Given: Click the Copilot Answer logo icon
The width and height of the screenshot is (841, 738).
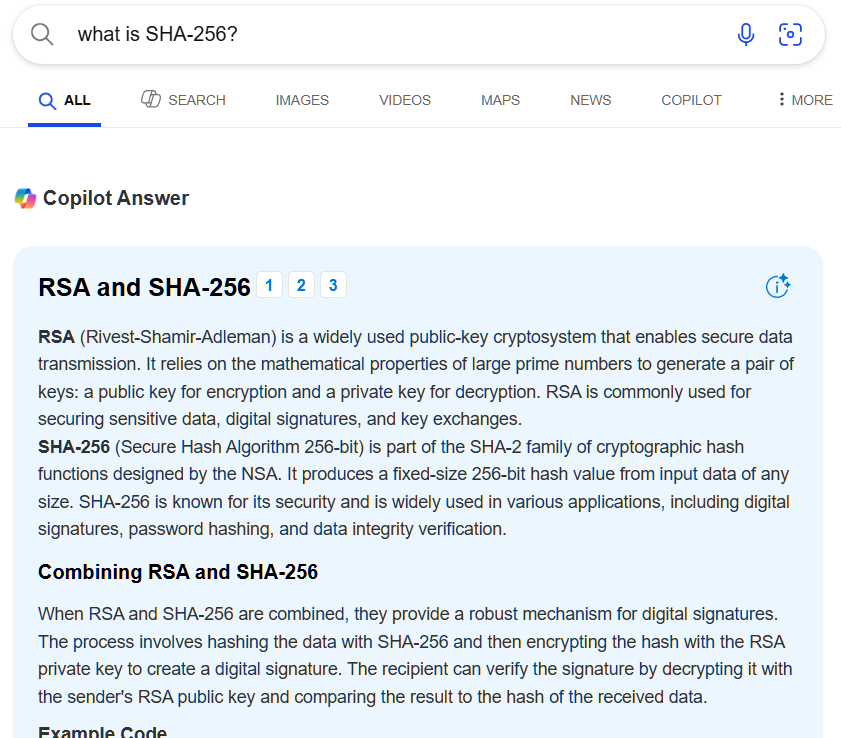Looking at the screenshot, I should [25, 198].
